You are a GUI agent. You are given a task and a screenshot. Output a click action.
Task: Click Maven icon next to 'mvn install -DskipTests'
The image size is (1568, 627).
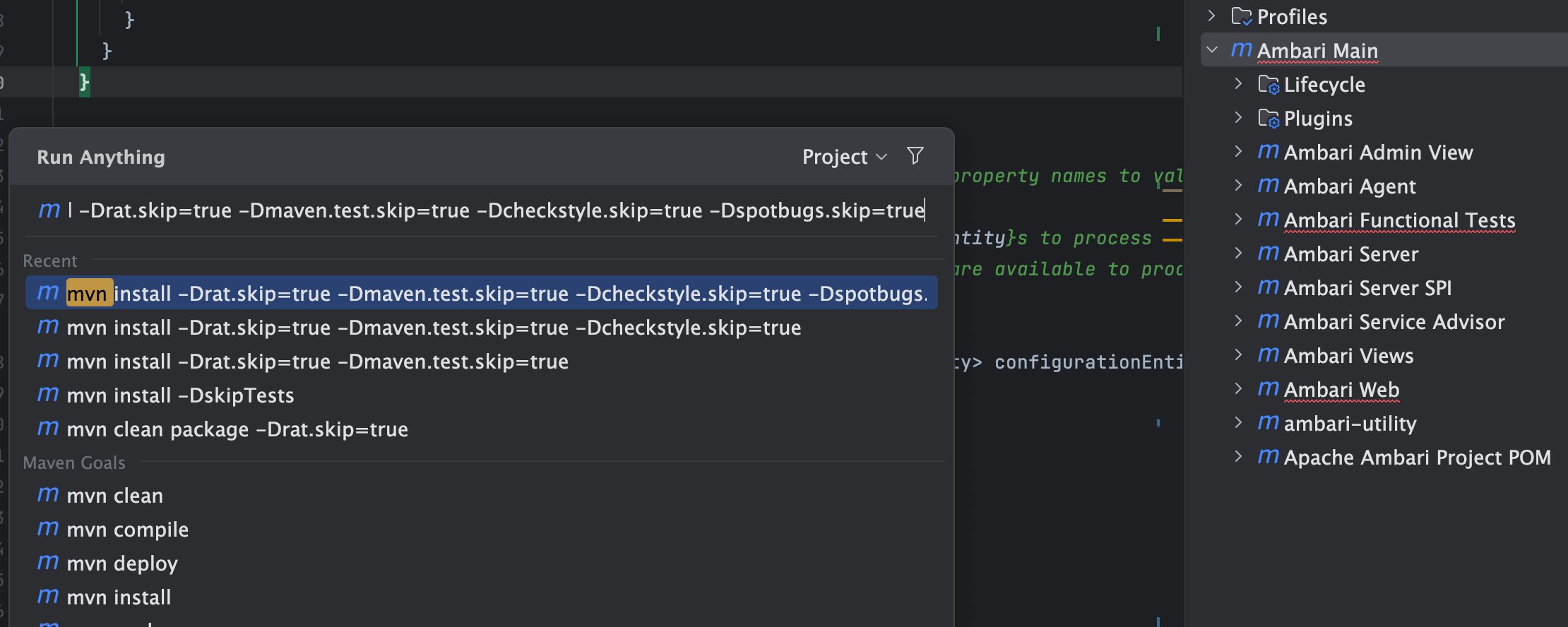point(48,395)
